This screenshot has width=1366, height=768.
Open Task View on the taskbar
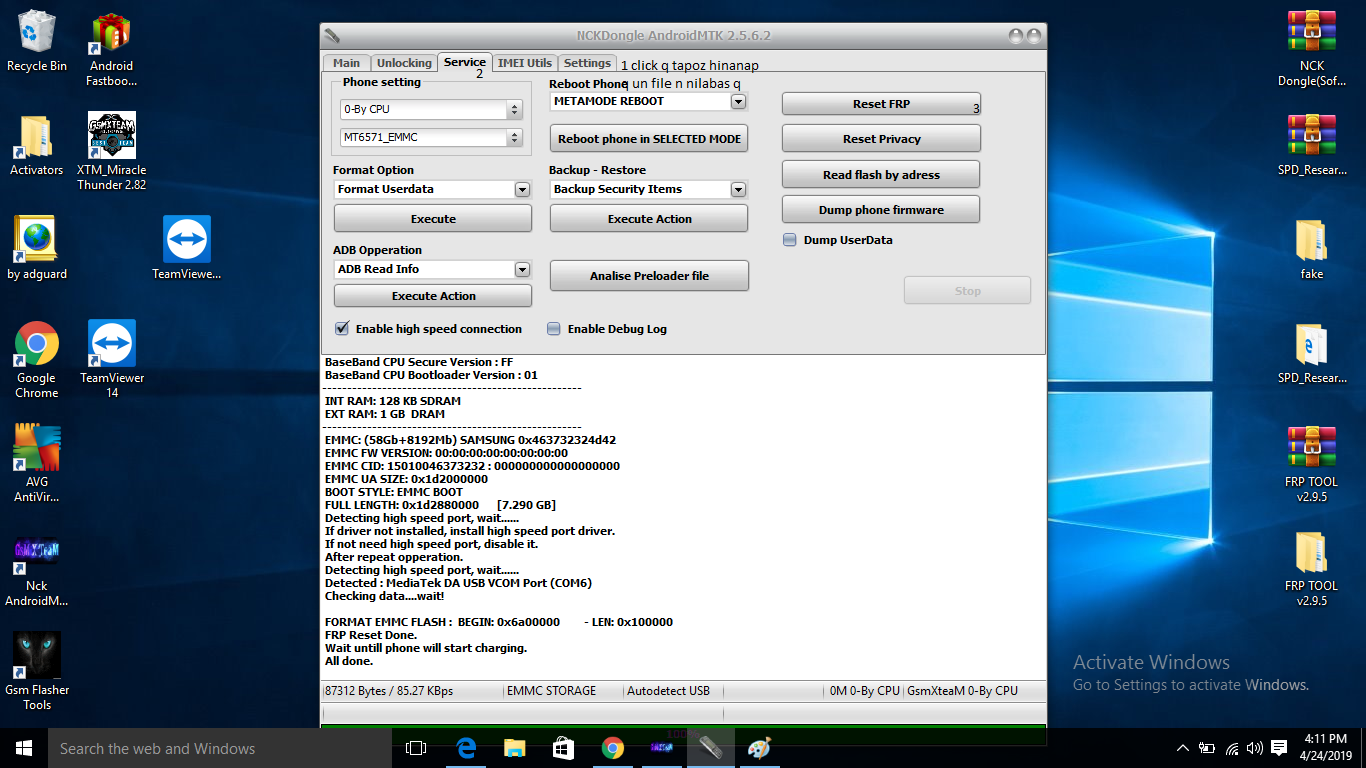[x=416, y=748]
